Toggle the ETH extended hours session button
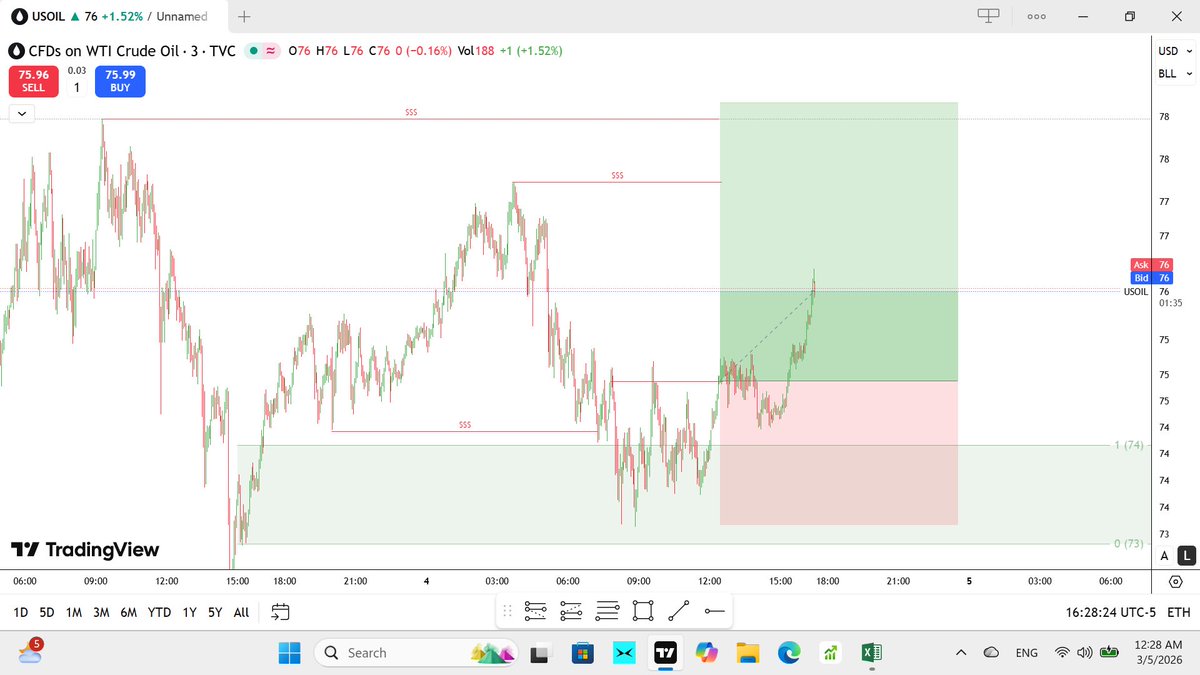 coord(1178,612)
